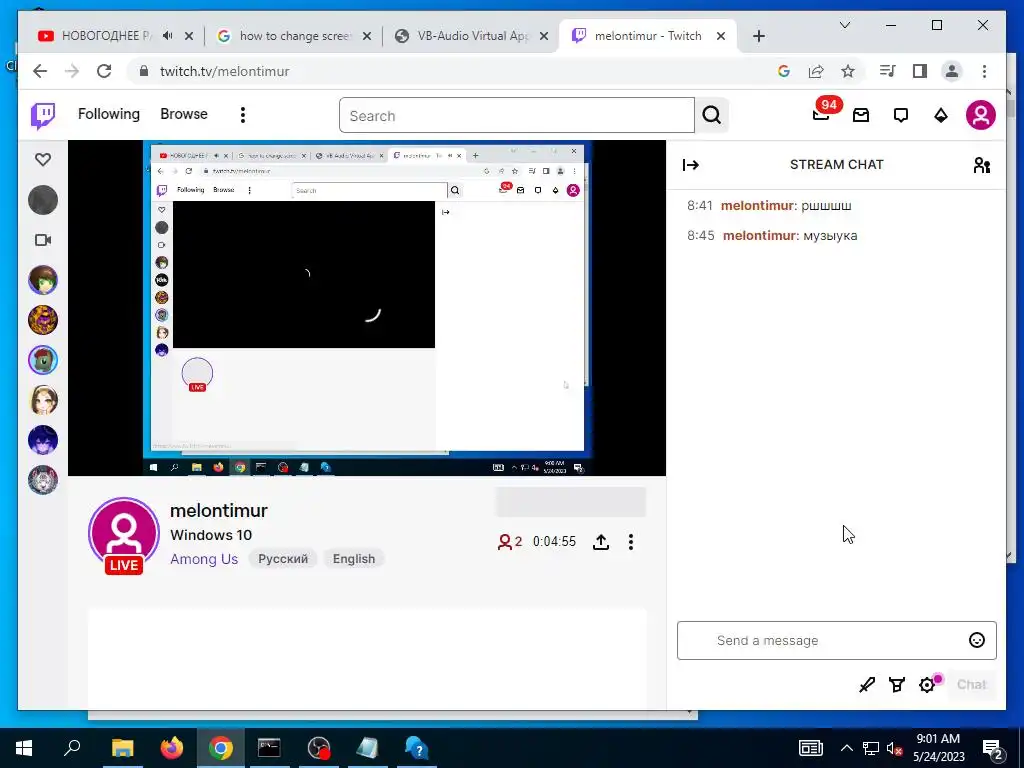This screenshot has width=1024, height=768.
Task: Click melontimur name in 8:41 message
Action: coord(757,206)
